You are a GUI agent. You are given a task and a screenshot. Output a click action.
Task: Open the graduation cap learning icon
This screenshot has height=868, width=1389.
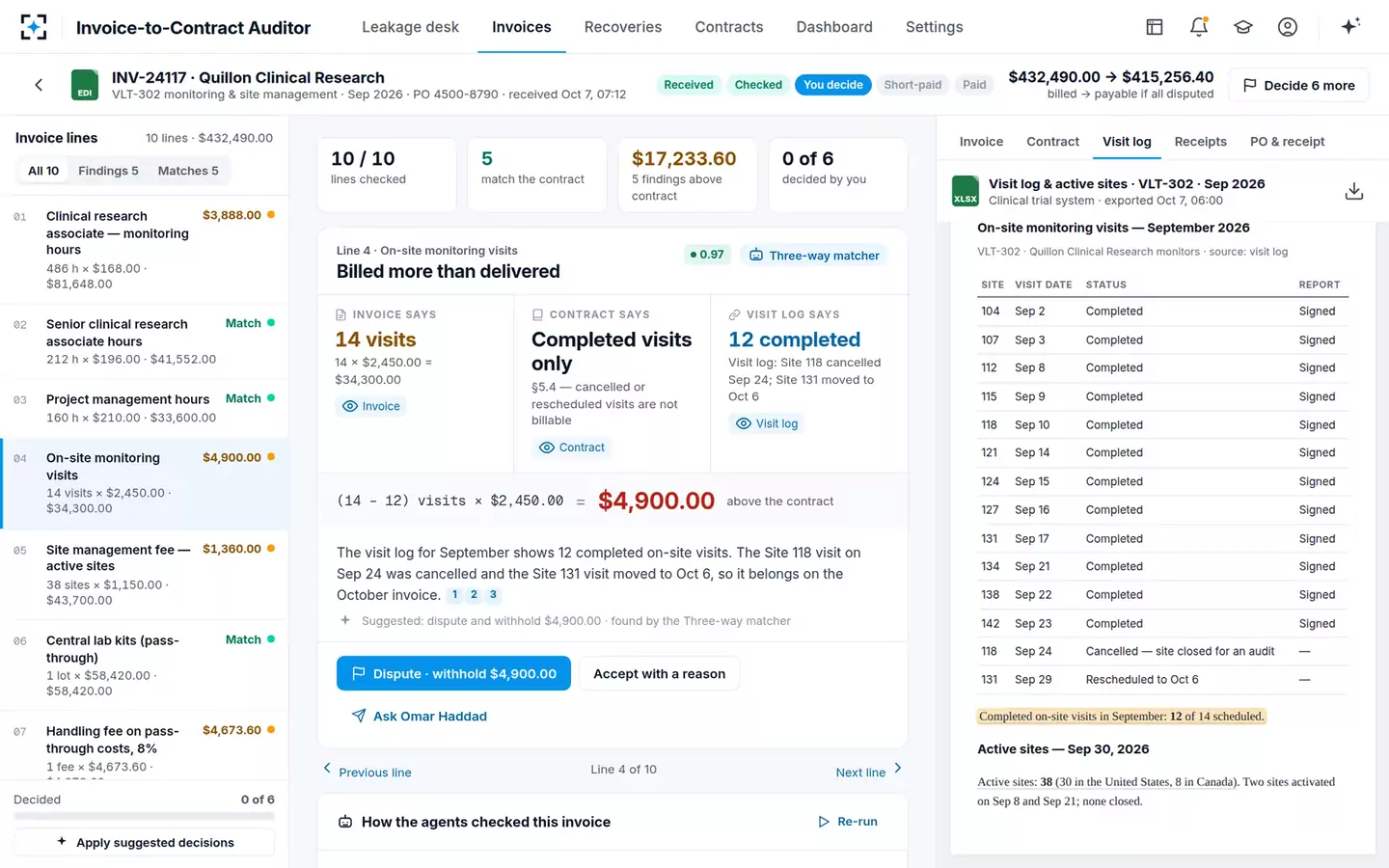coord(1243,27)
